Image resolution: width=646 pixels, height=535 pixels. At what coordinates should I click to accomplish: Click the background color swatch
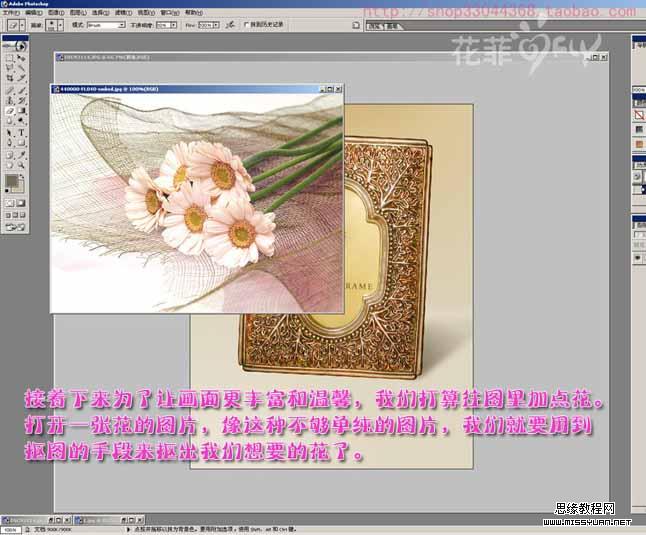[x=19, y=188]
